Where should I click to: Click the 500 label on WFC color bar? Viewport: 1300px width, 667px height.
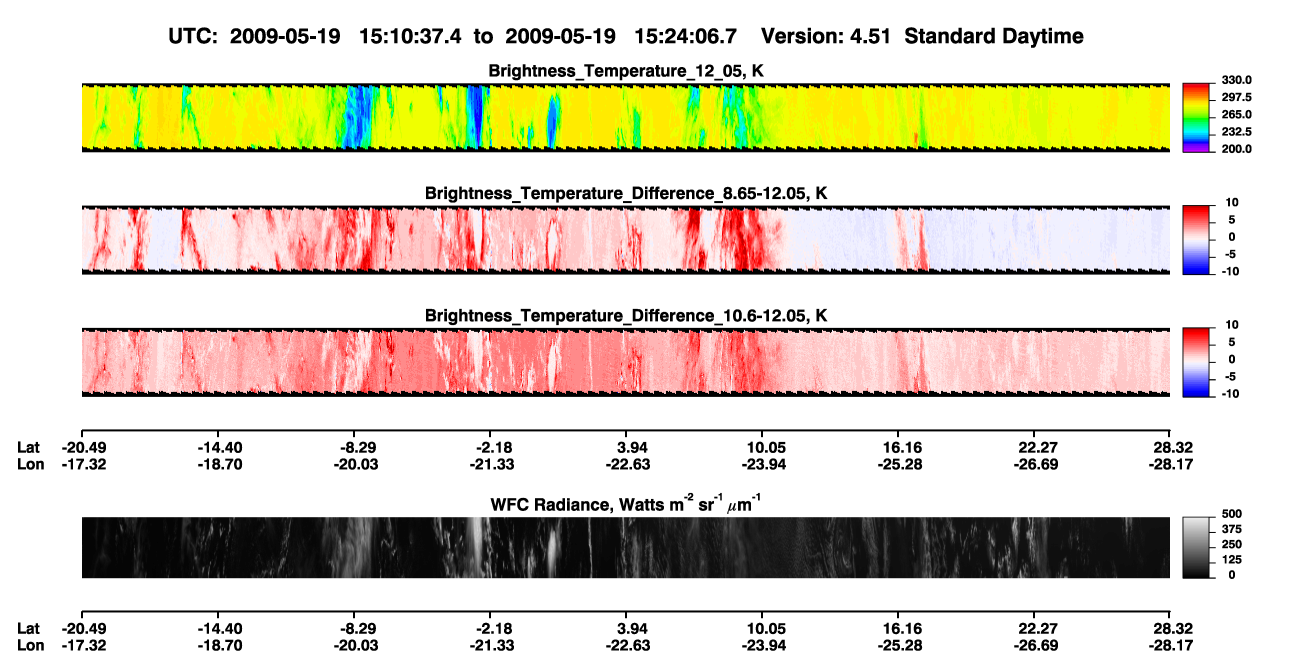[1233, 515]
